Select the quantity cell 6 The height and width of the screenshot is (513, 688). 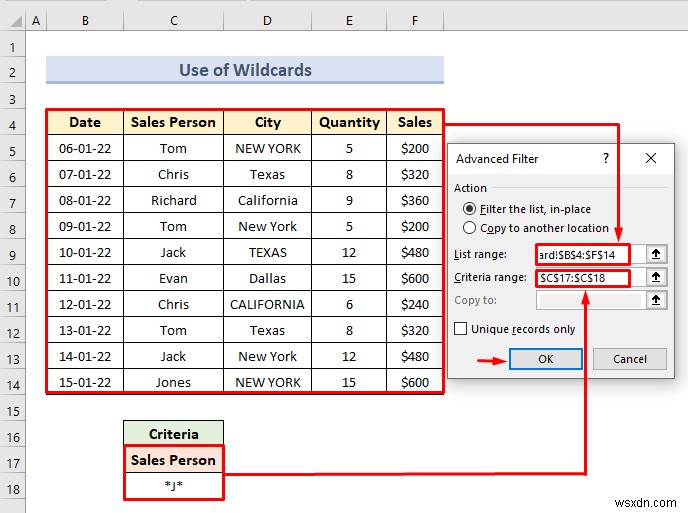tap(349, 304)
